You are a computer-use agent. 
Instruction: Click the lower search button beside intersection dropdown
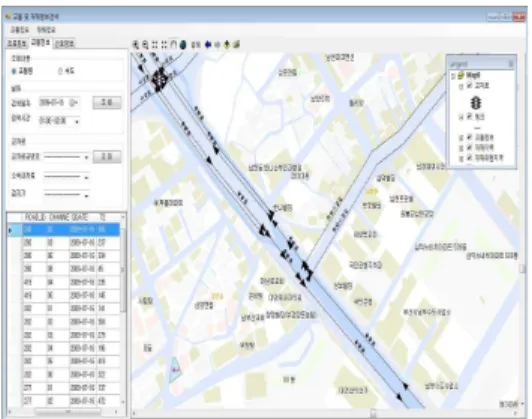tap(107, 156)
